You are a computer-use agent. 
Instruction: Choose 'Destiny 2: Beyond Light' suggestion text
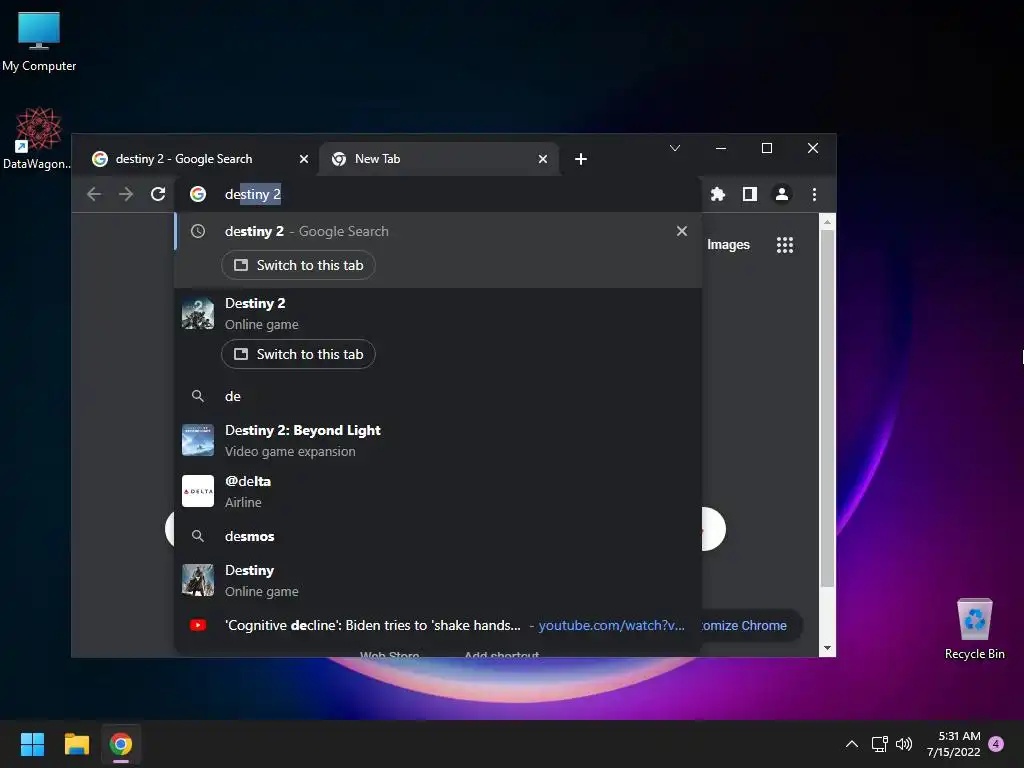(302, 430)
